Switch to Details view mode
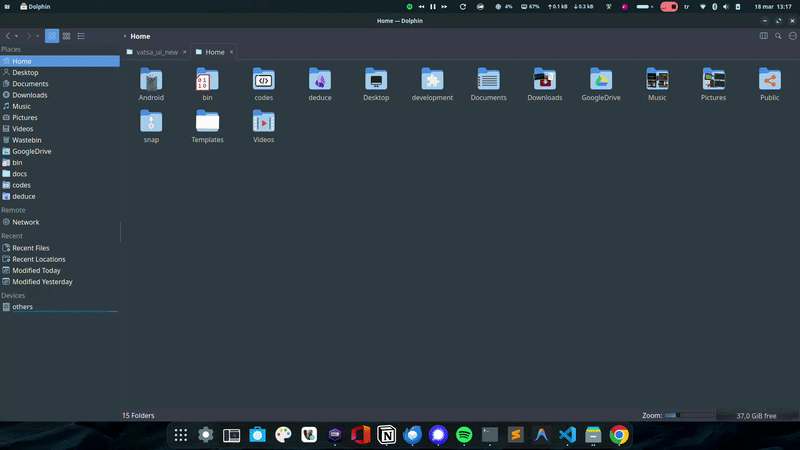 [x=81, y=36]
